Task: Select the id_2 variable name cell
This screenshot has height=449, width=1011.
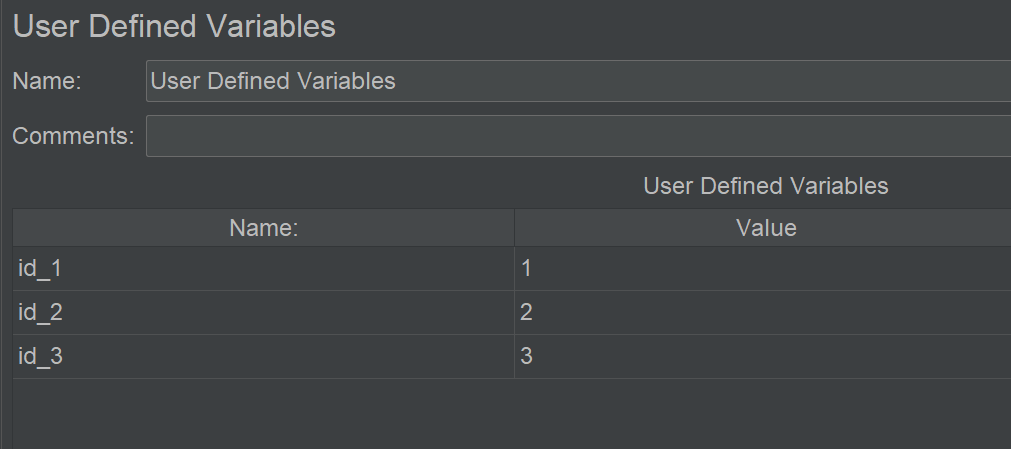Action: [264, 312]
